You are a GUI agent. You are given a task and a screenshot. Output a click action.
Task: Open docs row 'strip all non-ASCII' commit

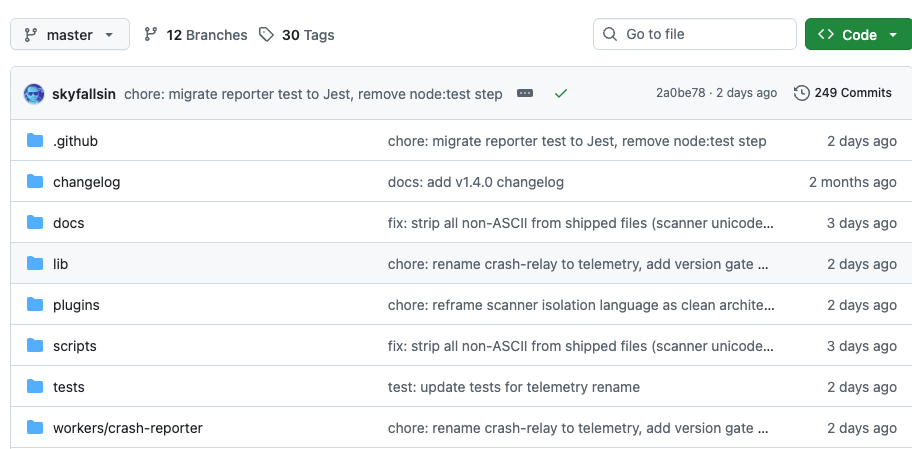[x=581, y=223]
